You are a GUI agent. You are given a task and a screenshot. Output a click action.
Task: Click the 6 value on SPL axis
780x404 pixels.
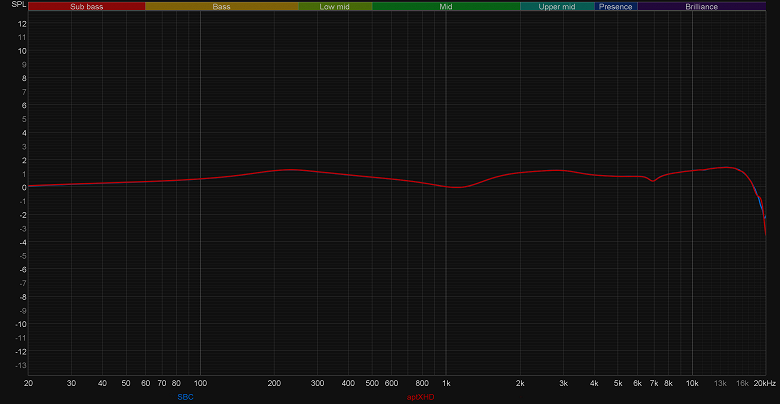click(24, 105)
